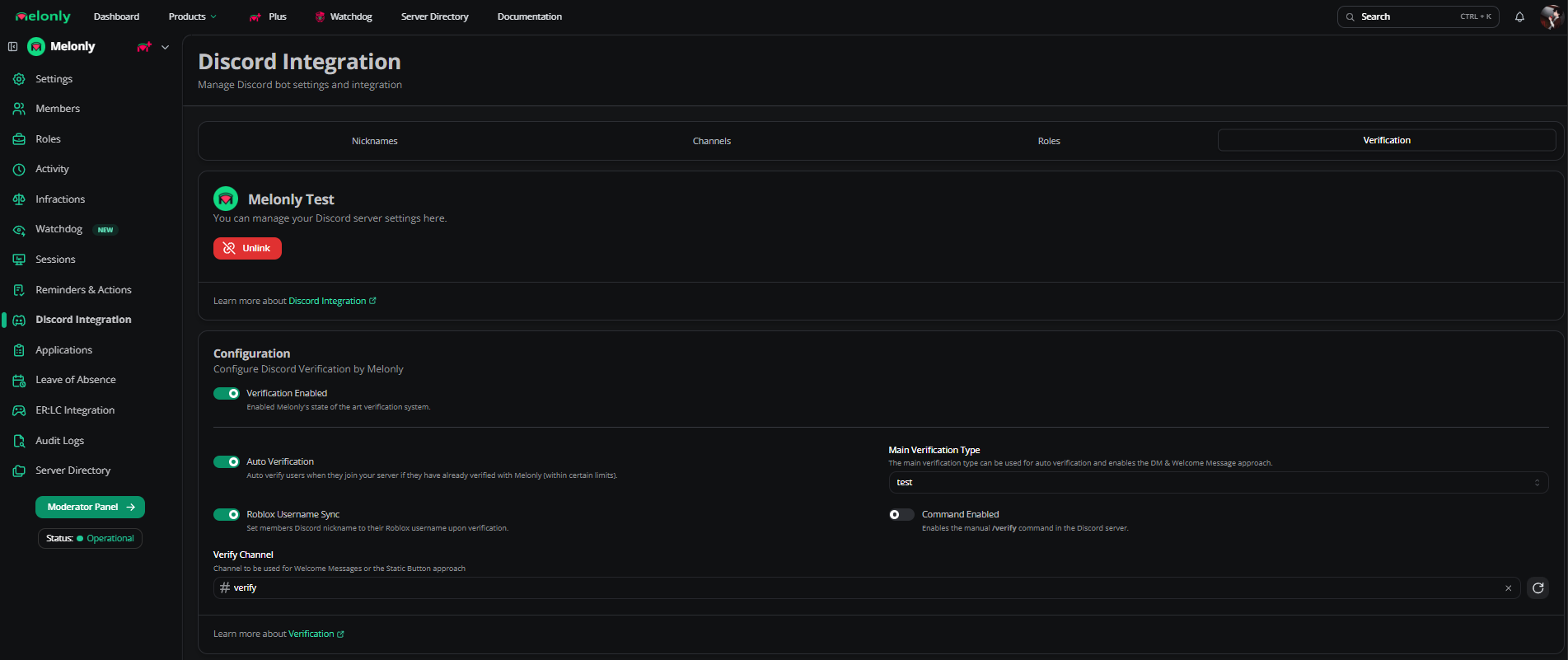Expand the server switcher chevron
Viewport: 1568px width, 660px height.
(x=165, y=47)
